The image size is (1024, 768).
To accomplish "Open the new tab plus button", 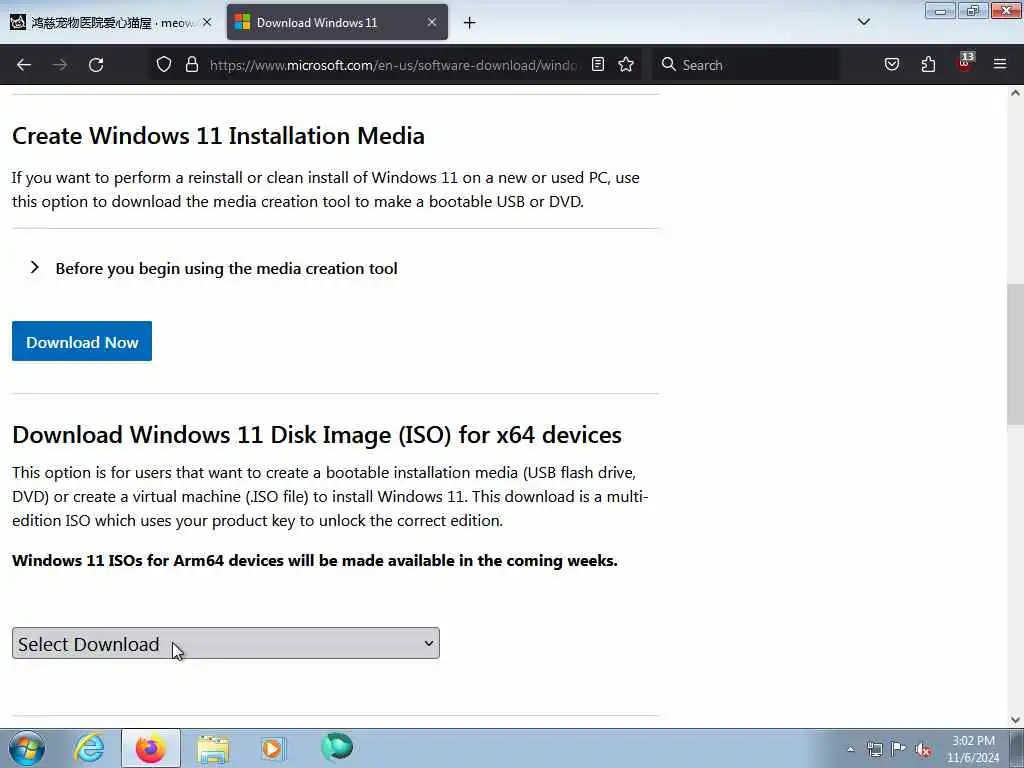I will coord(470,23).
